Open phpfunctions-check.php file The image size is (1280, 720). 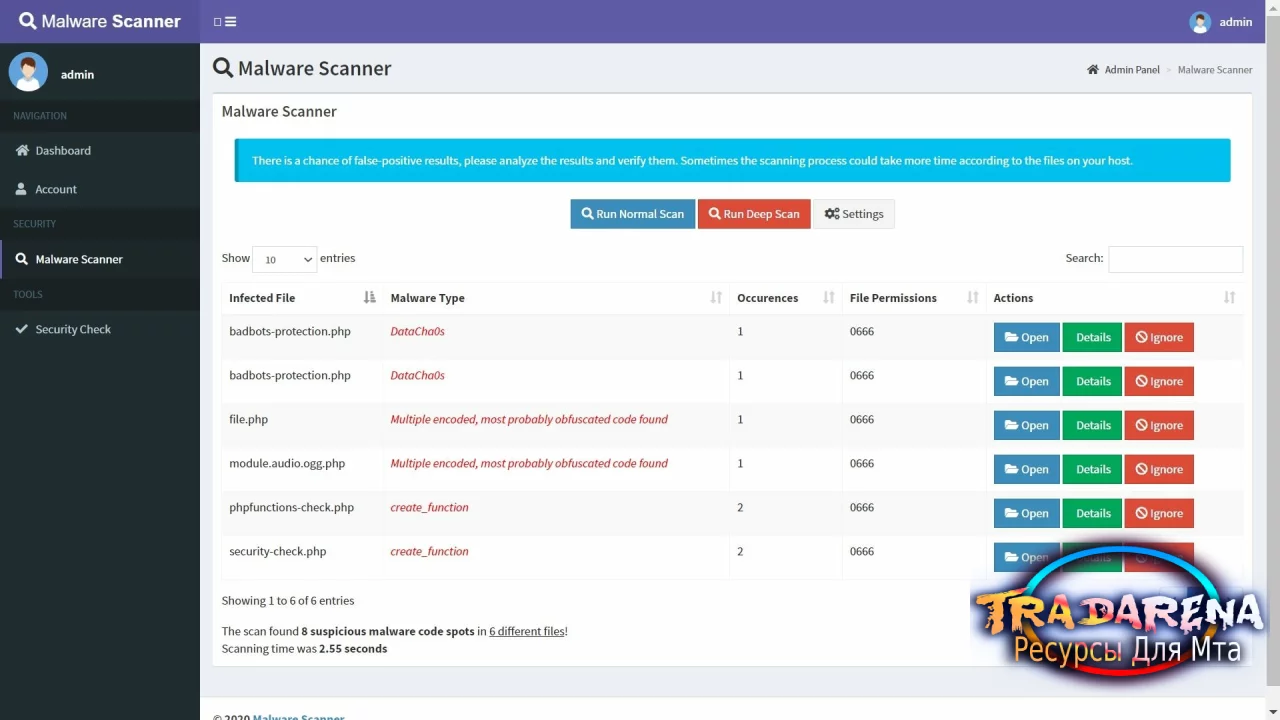tap(1027, 513)
